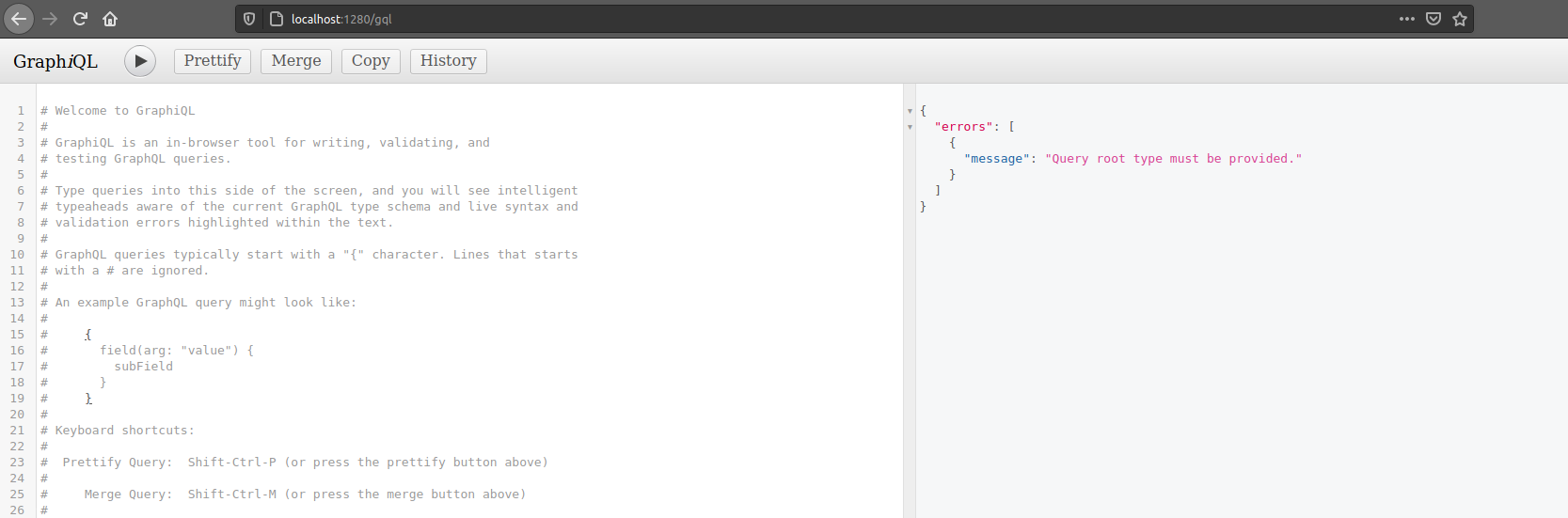Save page to Pocket icon
This screenshot has width=1568, height=518.
pyautogui.click(x=1433, y=19)
